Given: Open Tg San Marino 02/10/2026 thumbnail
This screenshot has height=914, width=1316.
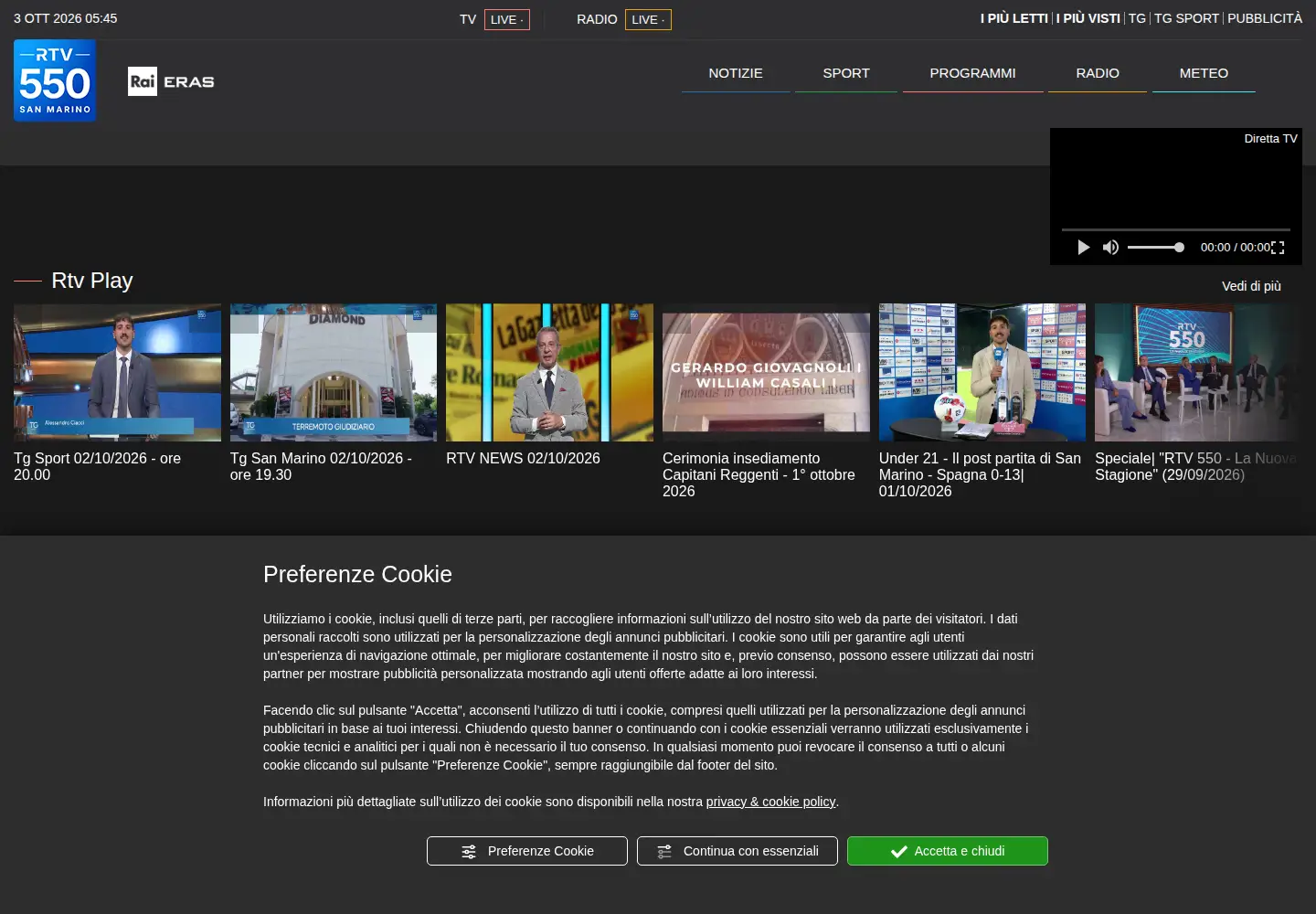Looking at the screenshot, I should 334,373.
